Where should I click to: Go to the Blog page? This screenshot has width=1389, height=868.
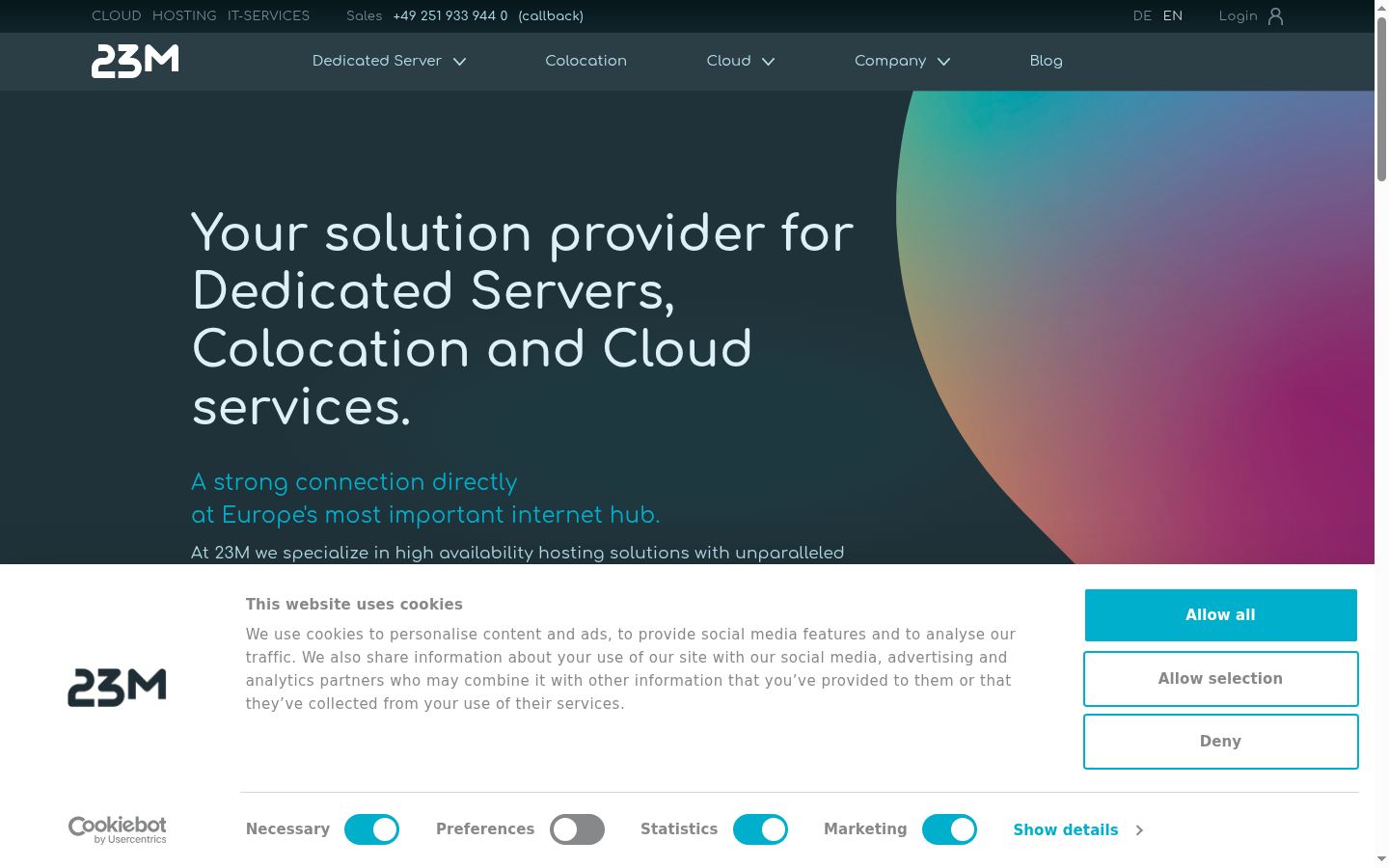pyautogui.click(x=1046, y=61)
